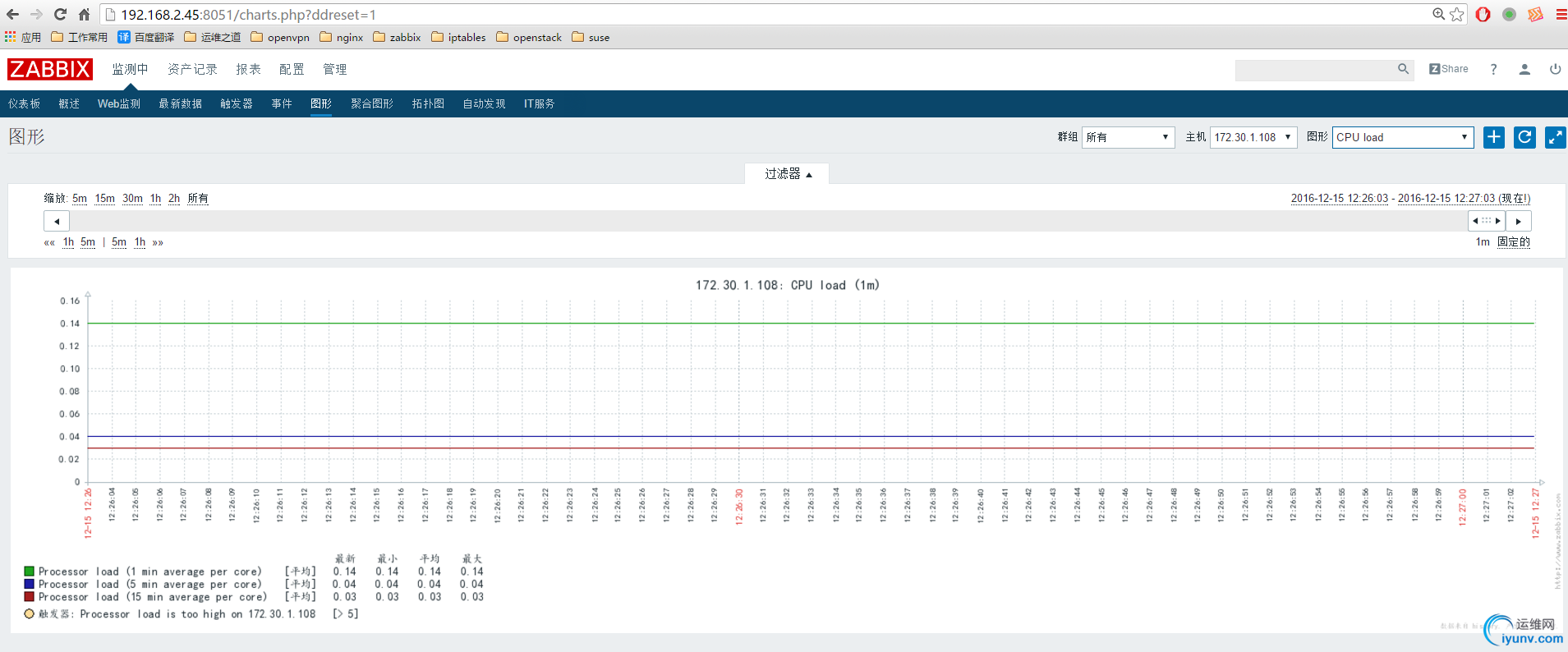Switch to 概述 overview tab

(69, 103)
